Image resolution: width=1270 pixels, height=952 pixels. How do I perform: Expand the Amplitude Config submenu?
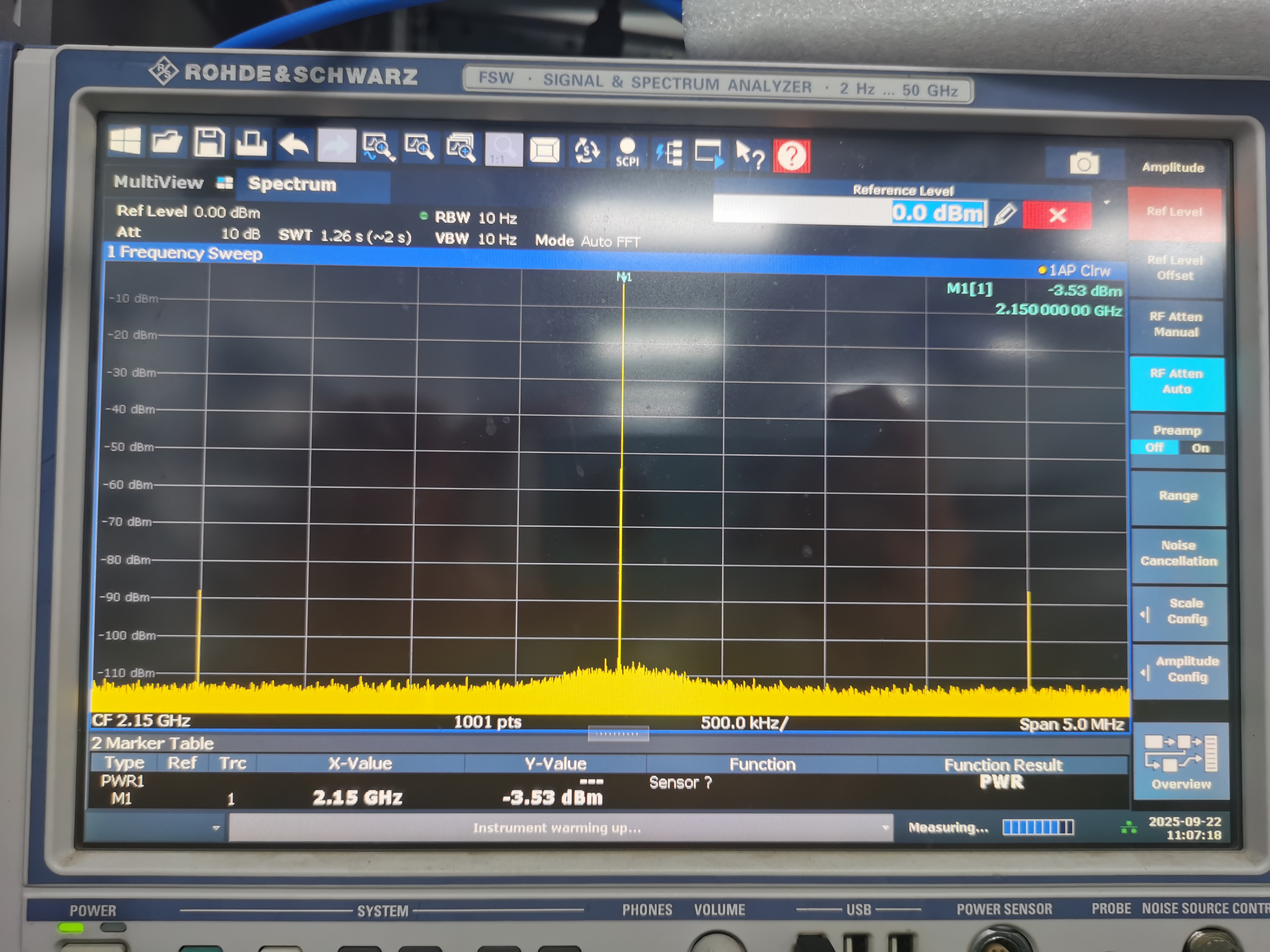click(x=1181, y=670)
